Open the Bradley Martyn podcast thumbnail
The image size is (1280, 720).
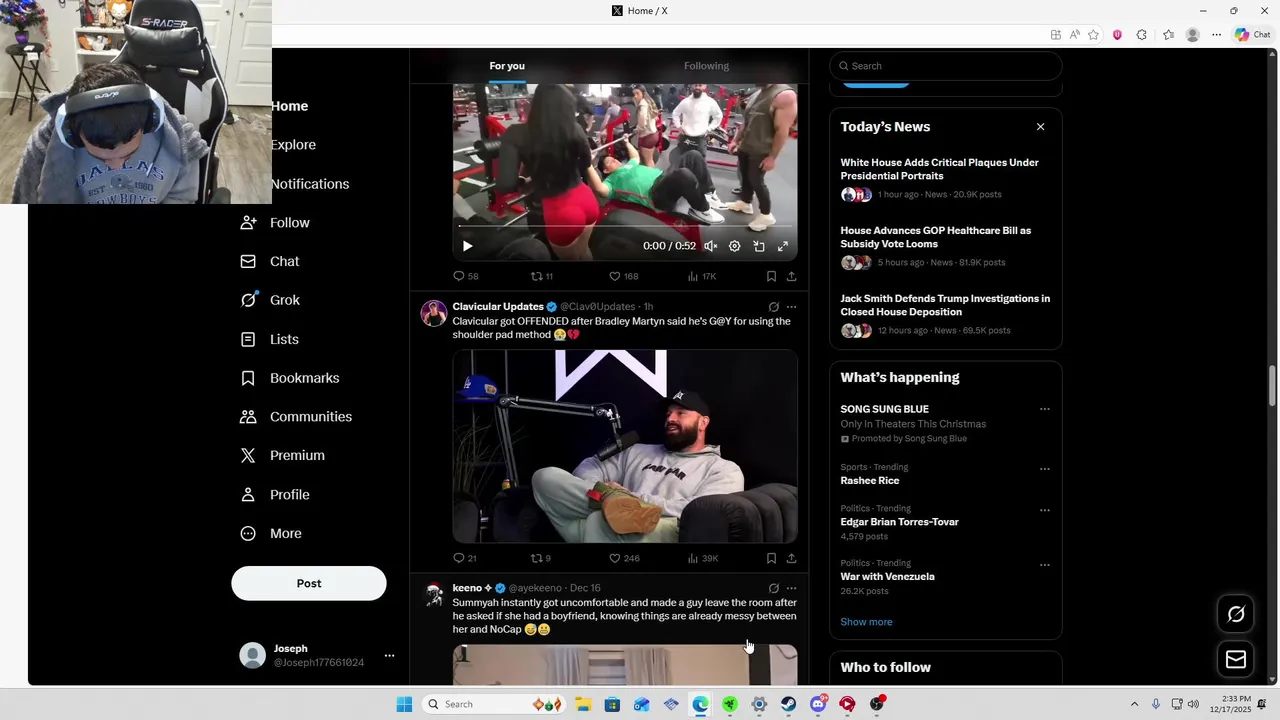click(x=625, y=446)
